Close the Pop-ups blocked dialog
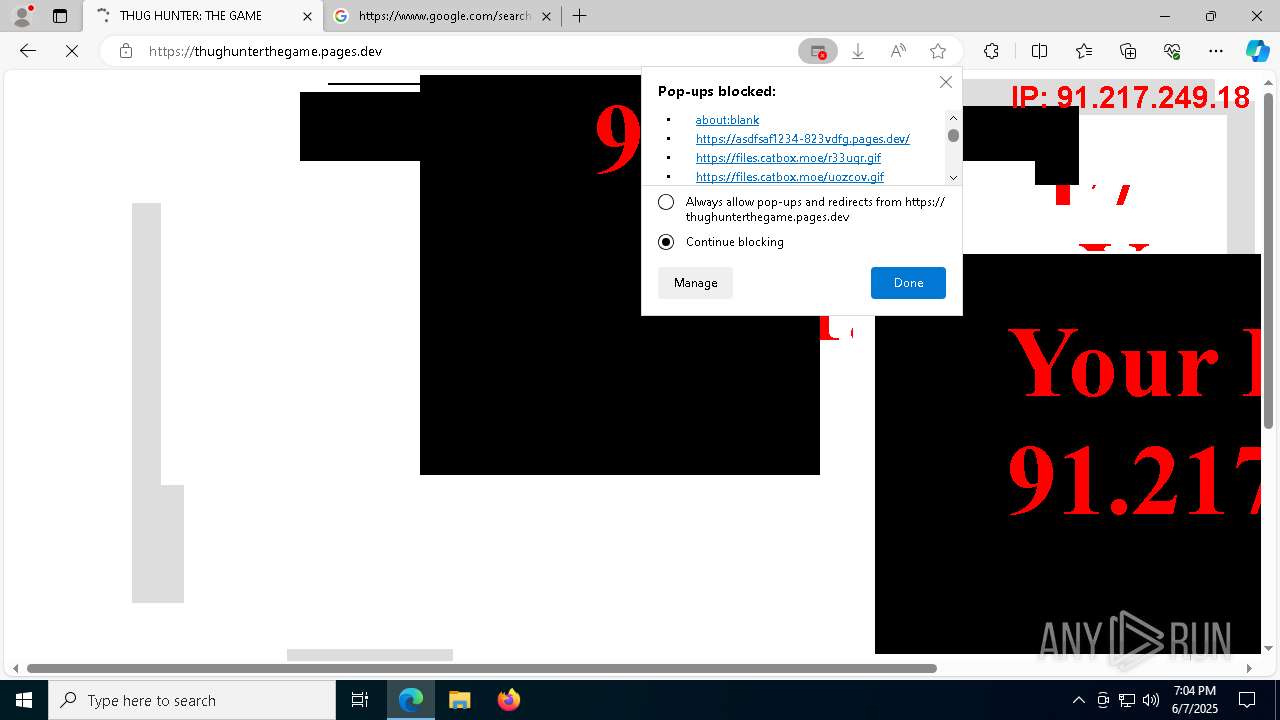1280x720 pixels. 946,82
